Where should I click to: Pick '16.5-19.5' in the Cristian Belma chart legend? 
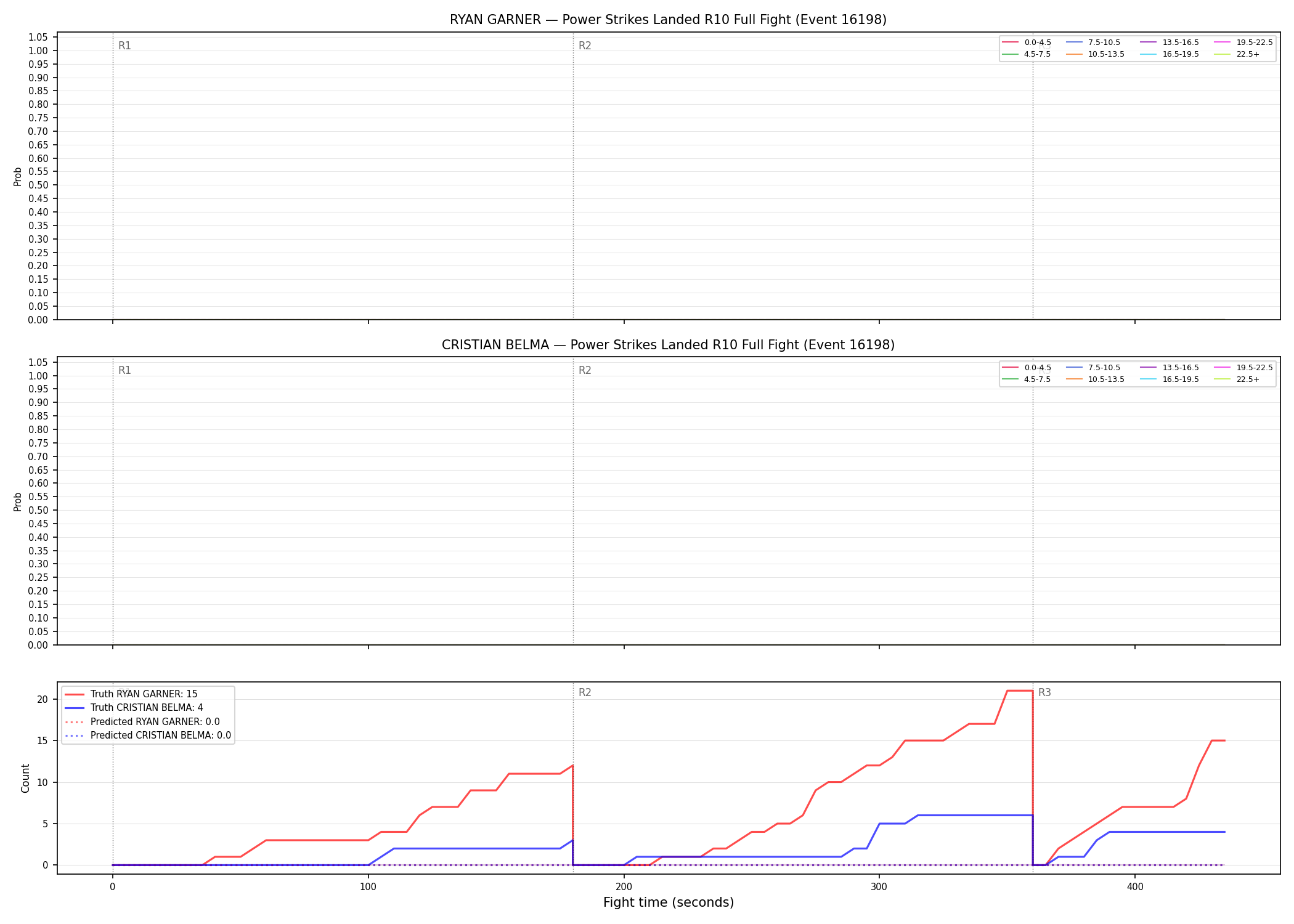point(1181,379)
